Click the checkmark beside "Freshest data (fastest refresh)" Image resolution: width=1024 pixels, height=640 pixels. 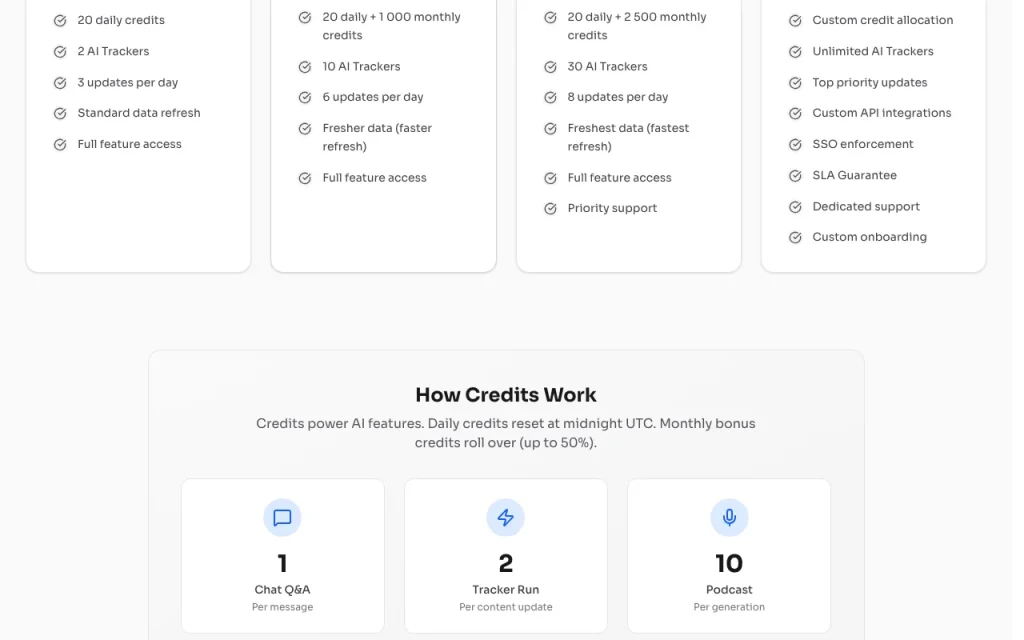(551, 129)
